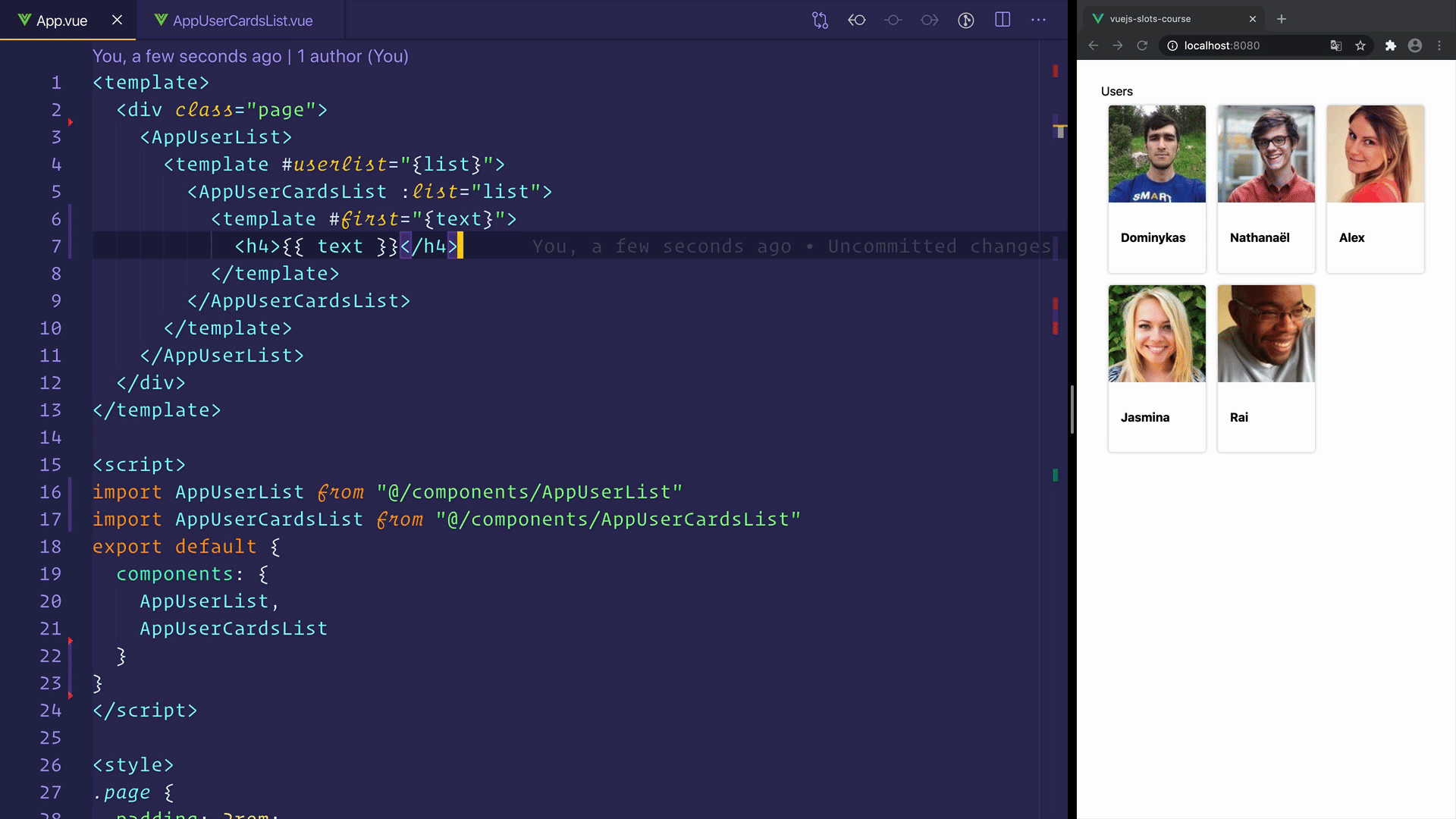Open the toggle file blame icon
The height and width of the screenshot is (819, 1456).
pyautogui.click(x=966, y=20)
